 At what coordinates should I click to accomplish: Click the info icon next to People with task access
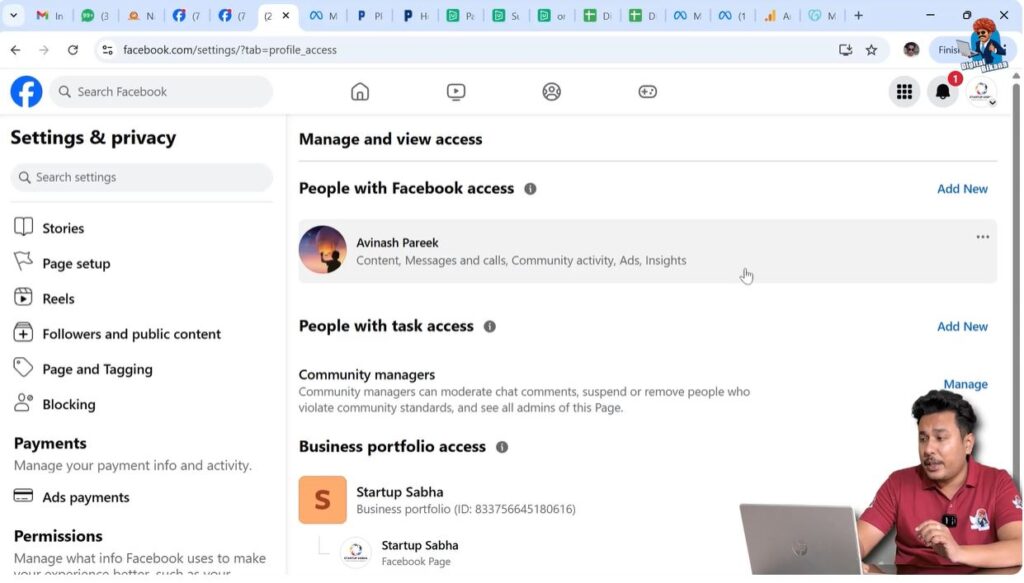[489, 326]
